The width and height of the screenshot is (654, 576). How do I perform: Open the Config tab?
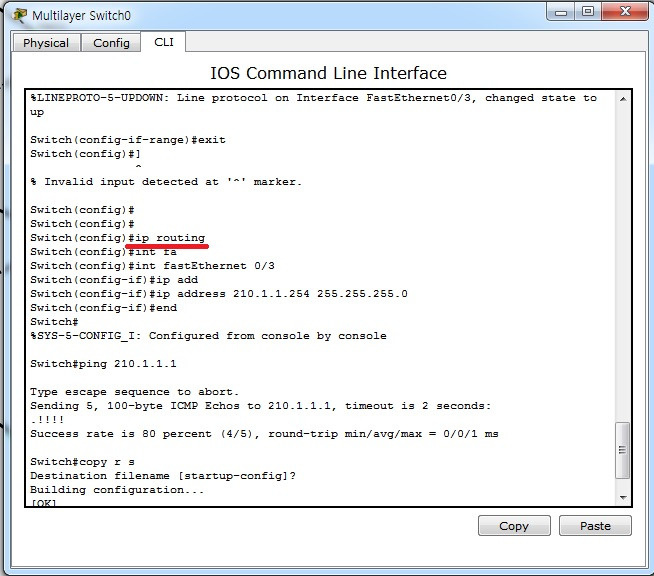(x=111, y=43)
